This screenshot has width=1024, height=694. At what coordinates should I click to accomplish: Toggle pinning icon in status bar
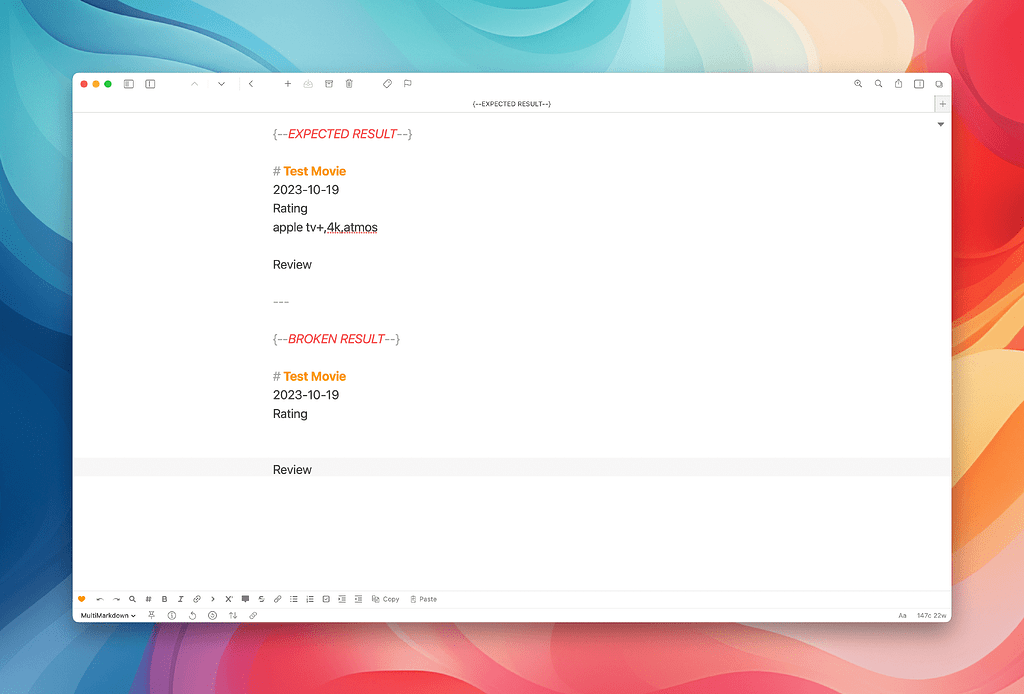152,615
